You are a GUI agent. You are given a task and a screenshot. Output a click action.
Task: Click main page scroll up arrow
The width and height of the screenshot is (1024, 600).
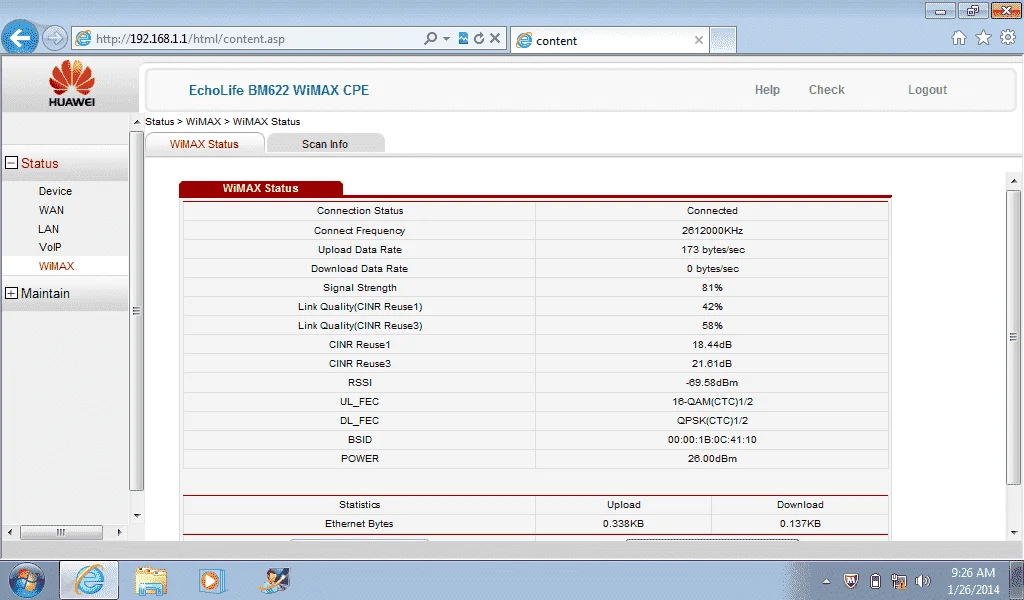(1014, 181)
